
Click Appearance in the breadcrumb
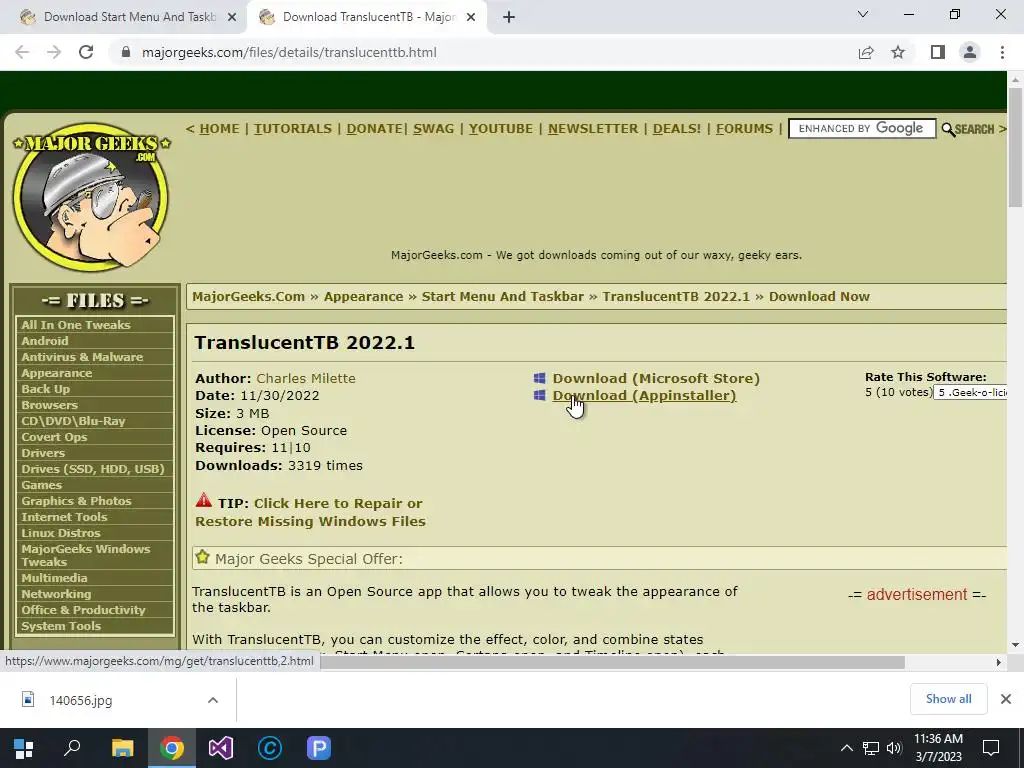click(x=363, y=296)
